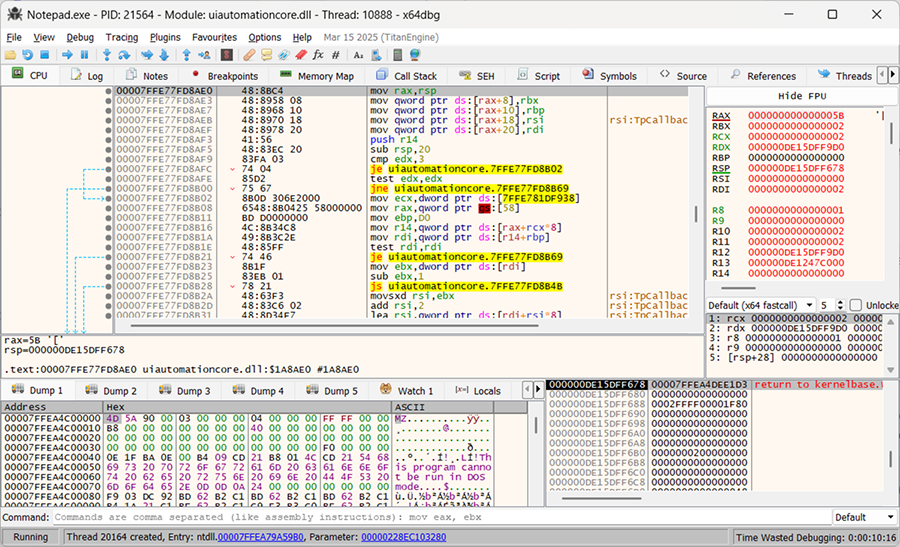This screenshot has width=900, height=547.
Task: Select the Dump 2 tab
Action: [x=111, y=391]
